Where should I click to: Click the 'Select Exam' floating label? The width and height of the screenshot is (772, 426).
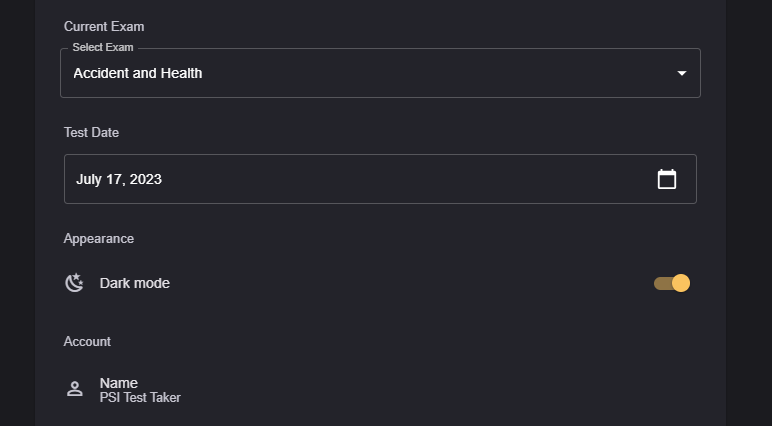(102, 47)
